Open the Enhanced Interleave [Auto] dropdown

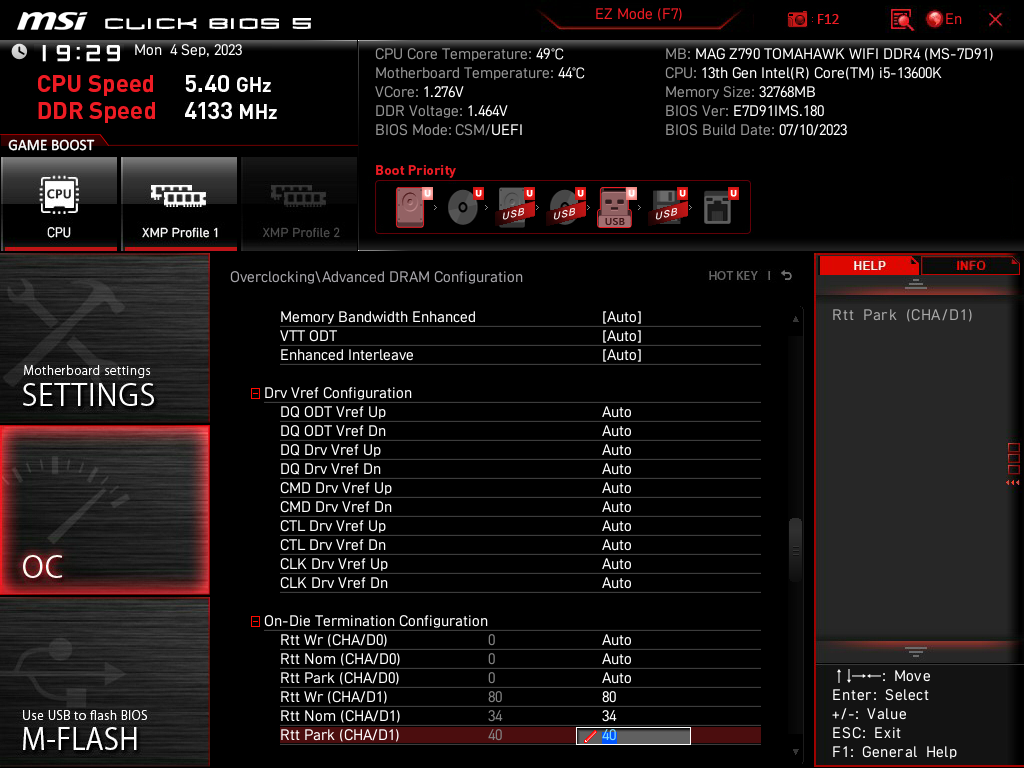coord(622,355)
